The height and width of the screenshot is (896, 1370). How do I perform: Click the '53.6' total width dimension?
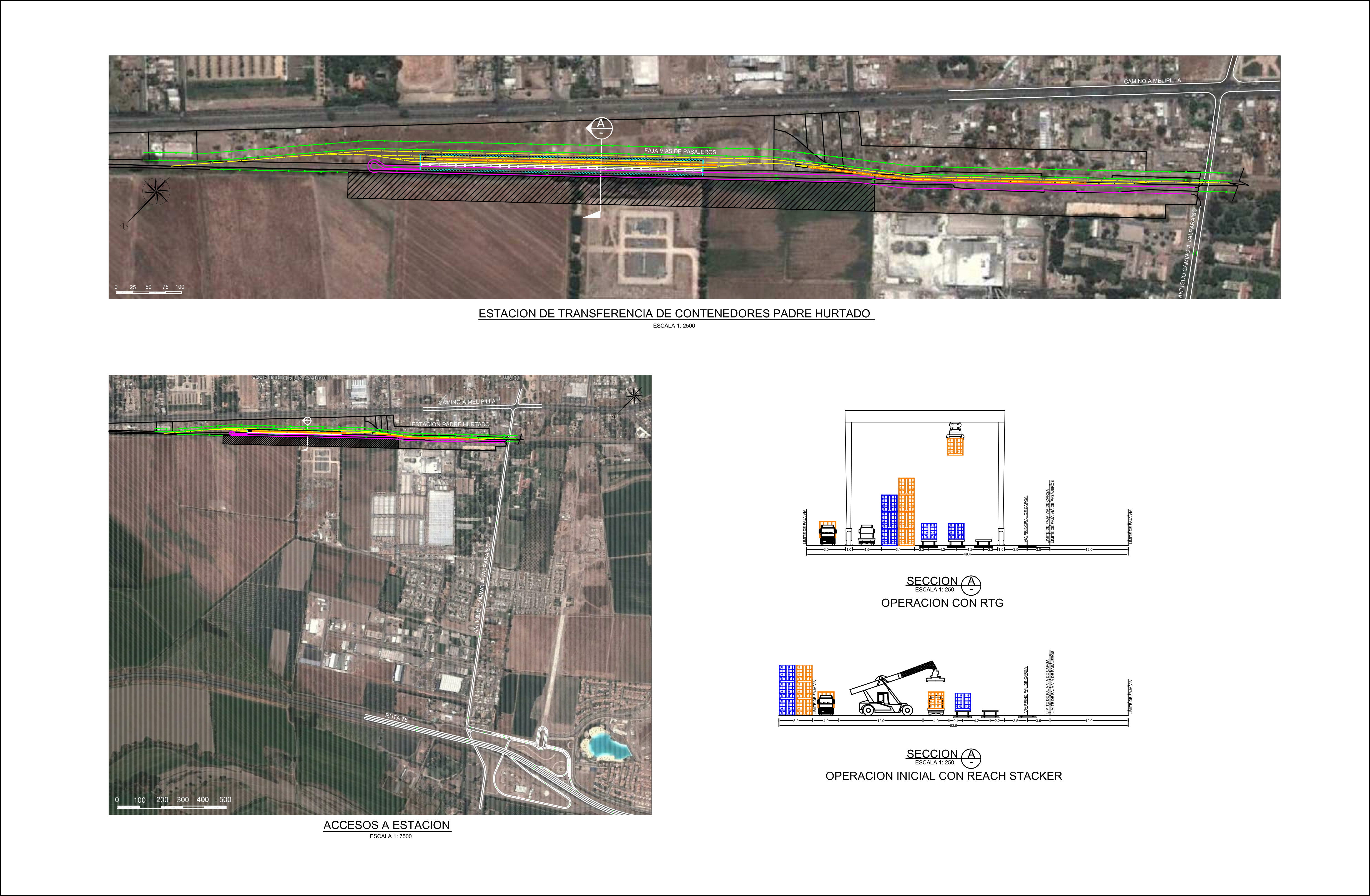(953, 725)
